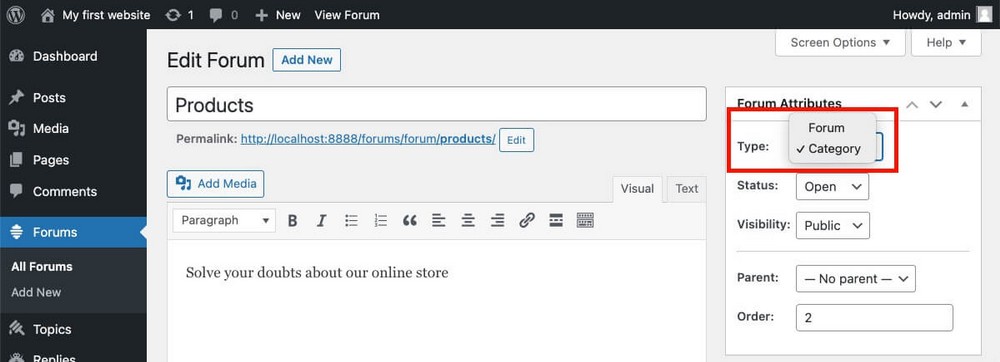Toggle the toolbar toggle keyboard icon
This screenshot has height=362, width=1000.
[585, 221]
